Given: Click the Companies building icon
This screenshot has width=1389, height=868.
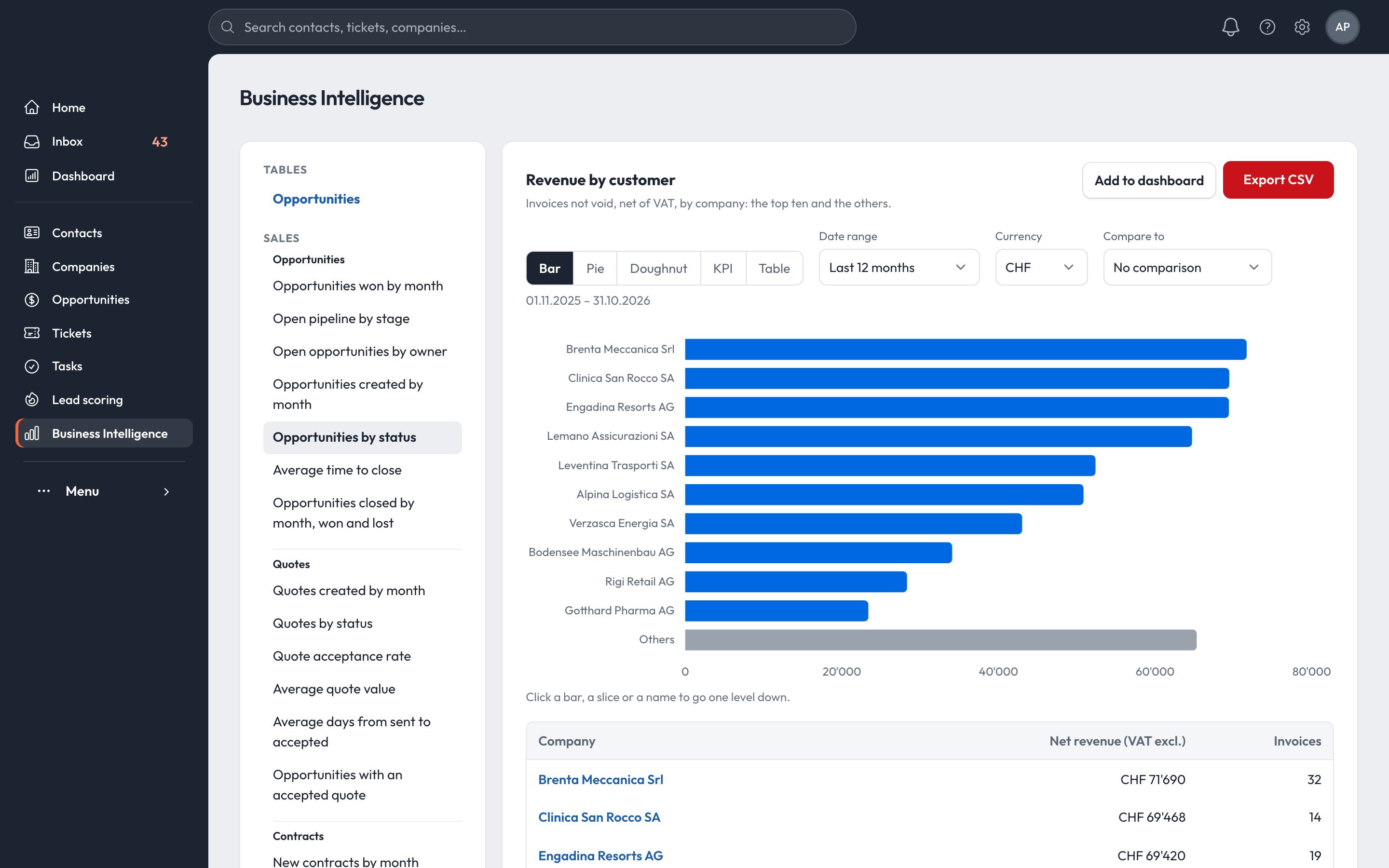Looking at the screenshot, I should 32,266.
